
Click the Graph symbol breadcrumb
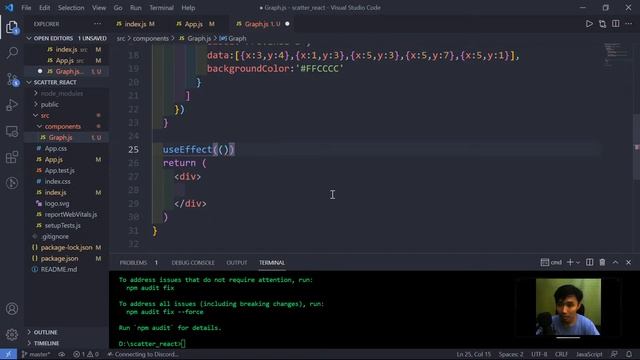pyautogui.click(x=233, y=38)
